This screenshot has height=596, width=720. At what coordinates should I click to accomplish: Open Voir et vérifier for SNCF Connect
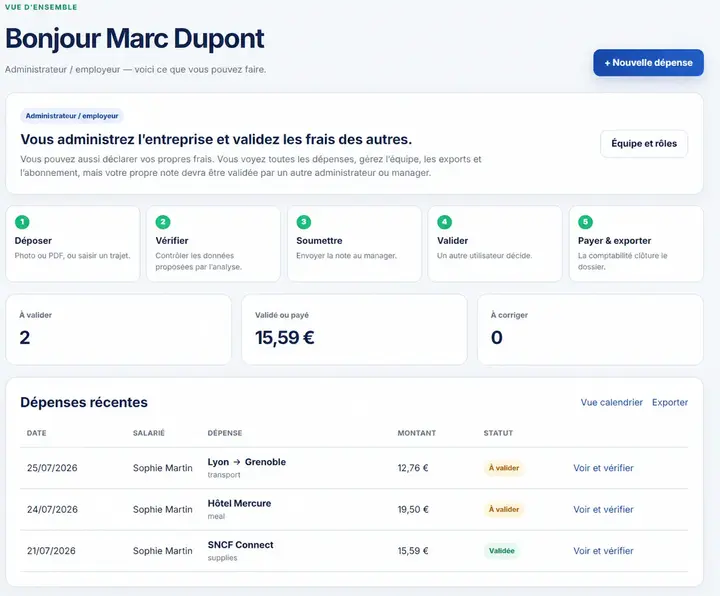tap(603, 551)
